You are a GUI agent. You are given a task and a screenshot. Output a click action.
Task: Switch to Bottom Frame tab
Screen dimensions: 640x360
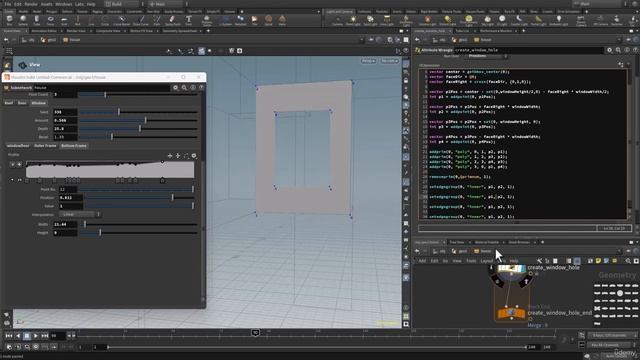tap(74, 146)
